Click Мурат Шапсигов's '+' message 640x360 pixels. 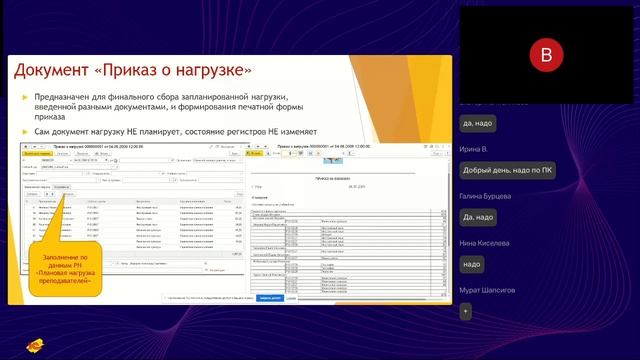tap(465, 311)
